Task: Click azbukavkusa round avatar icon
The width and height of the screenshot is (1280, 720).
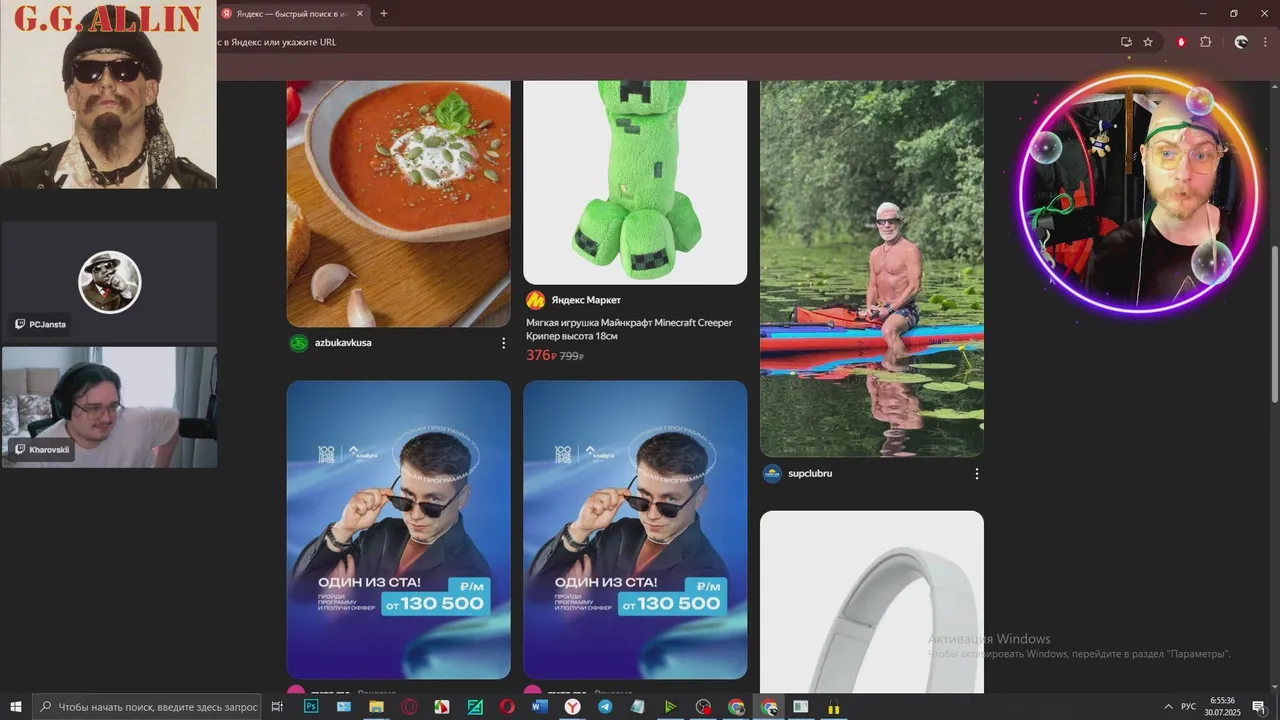Action: coord(298,343)
